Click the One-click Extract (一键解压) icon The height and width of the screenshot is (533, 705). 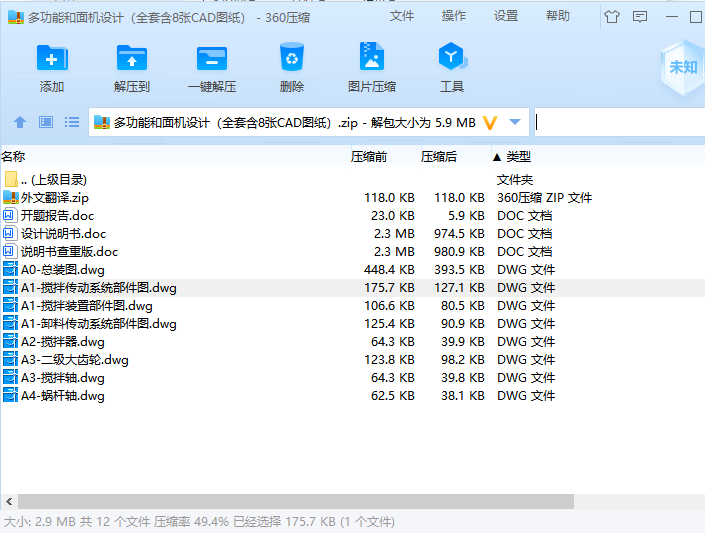(x=212, y=58)
